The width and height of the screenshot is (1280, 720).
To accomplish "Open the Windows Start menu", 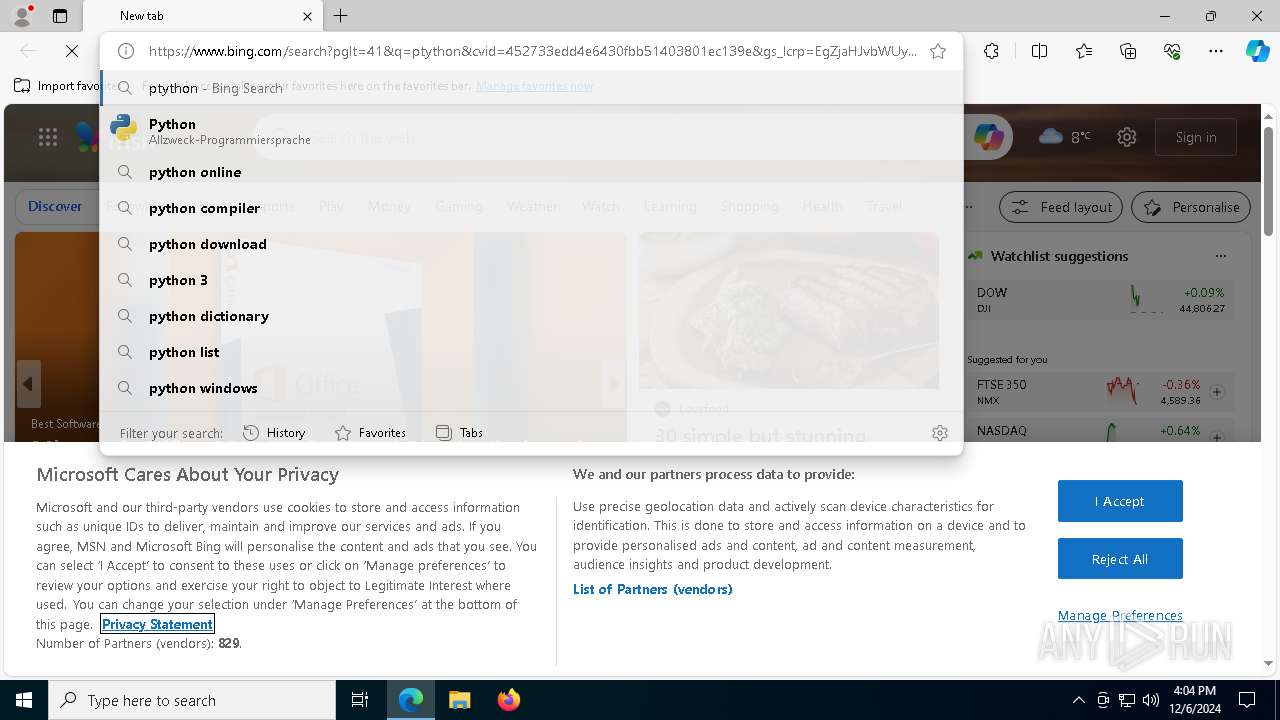I will [x=24, y=700].
